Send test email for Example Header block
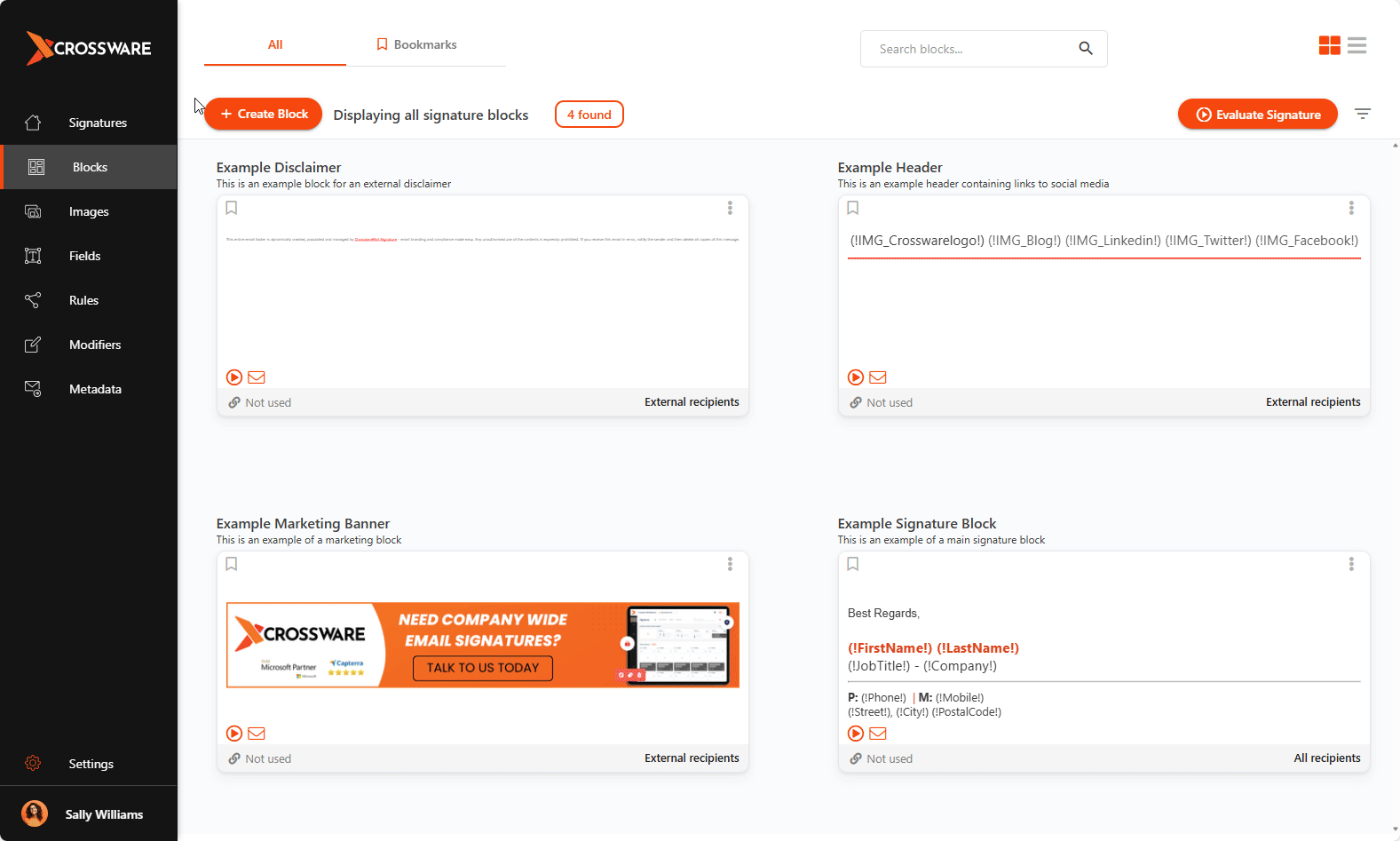Image resolution: width=1400 pixels, height=841 pixels. [x=878, y=377]
